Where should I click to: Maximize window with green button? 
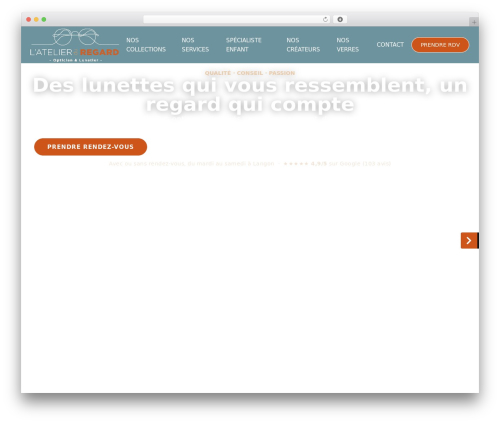(44, 19)
